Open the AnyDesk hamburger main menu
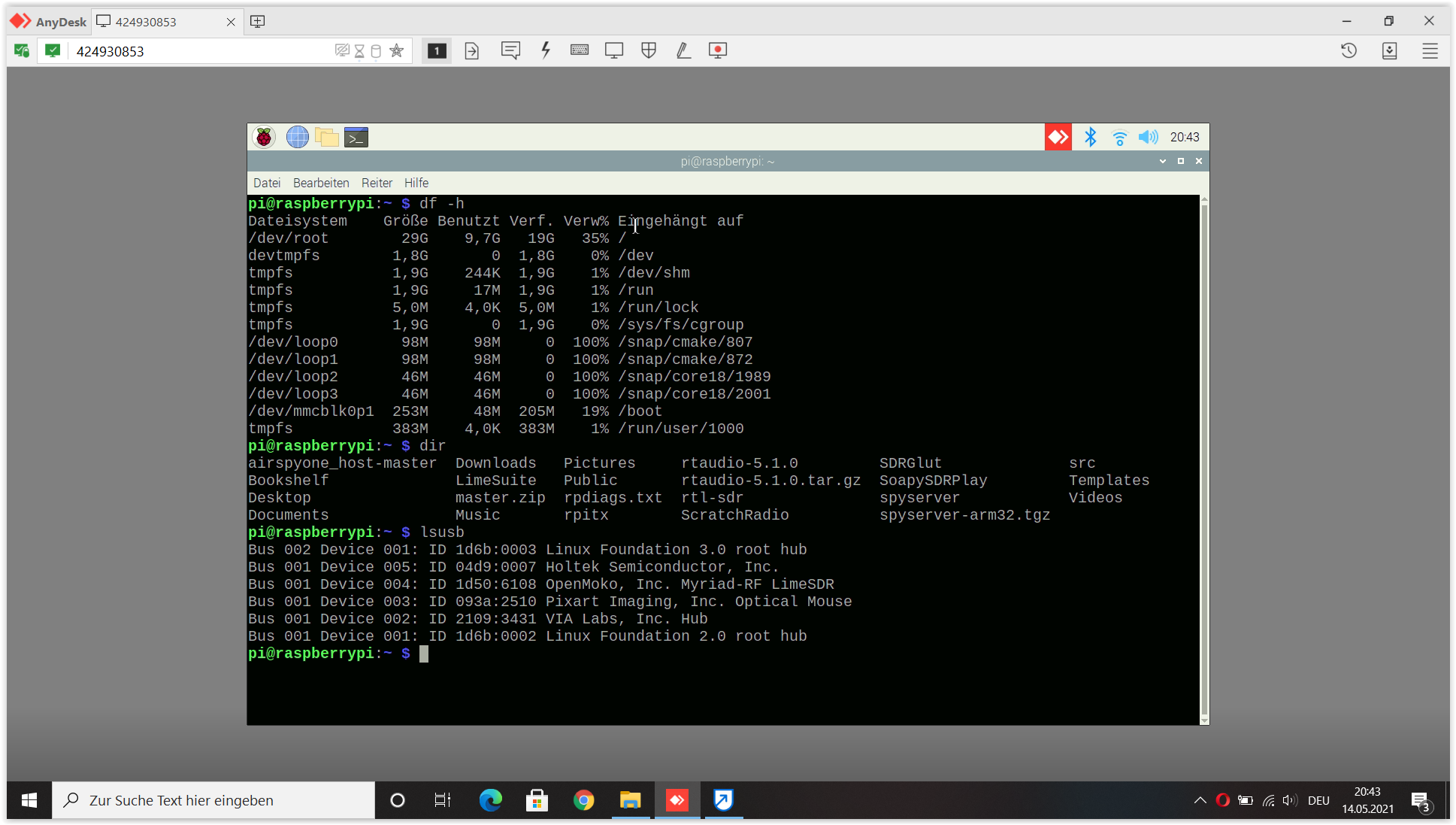Screen dimensions: 1456x825 (1430, 50)
